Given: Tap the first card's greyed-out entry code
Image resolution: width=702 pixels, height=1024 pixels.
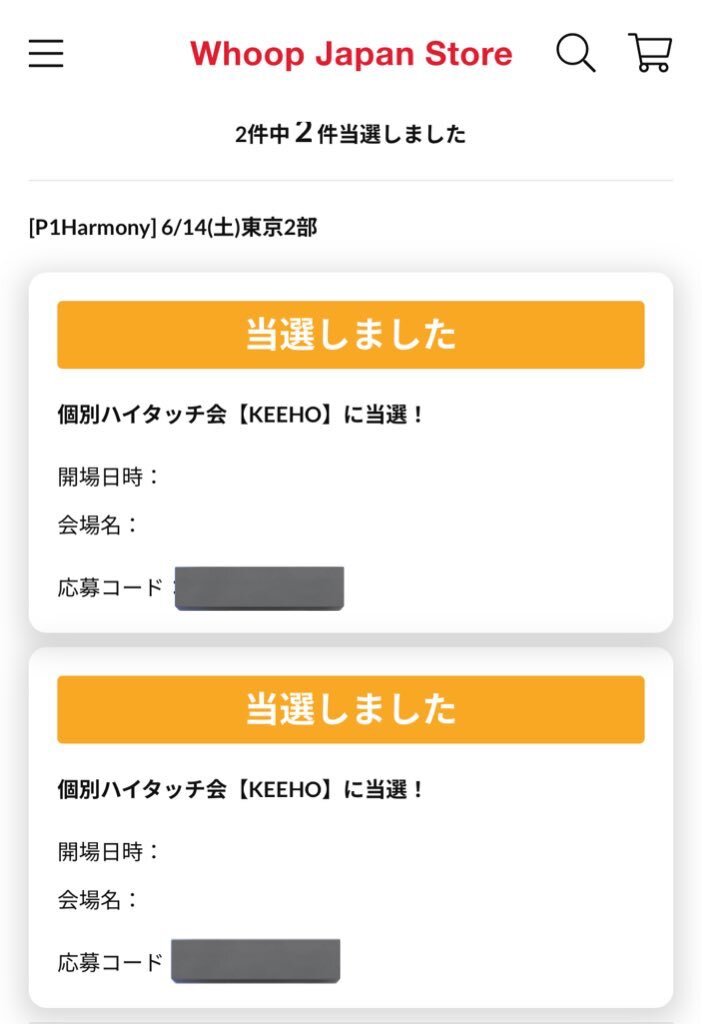Looking at the screenshot, I should pos(259,588).
